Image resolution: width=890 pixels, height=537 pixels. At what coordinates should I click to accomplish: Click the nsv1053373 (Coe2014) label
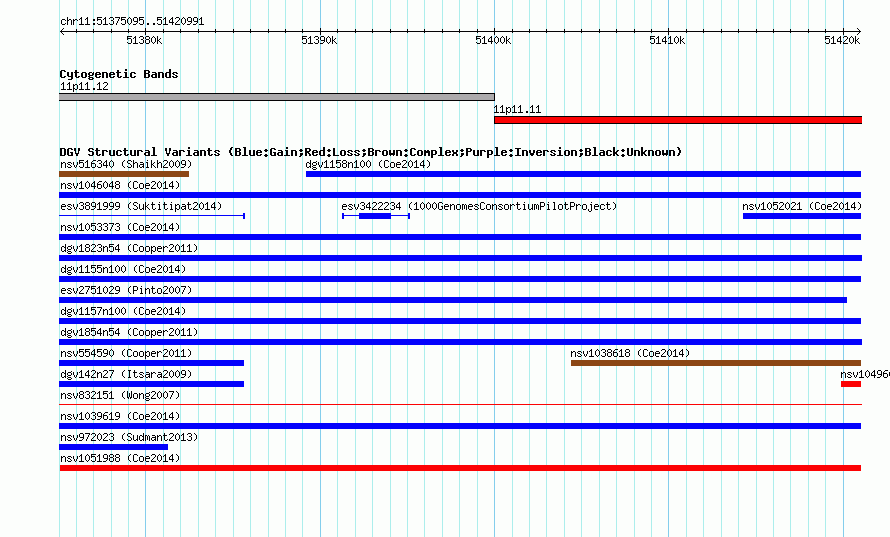click(120, 227)
